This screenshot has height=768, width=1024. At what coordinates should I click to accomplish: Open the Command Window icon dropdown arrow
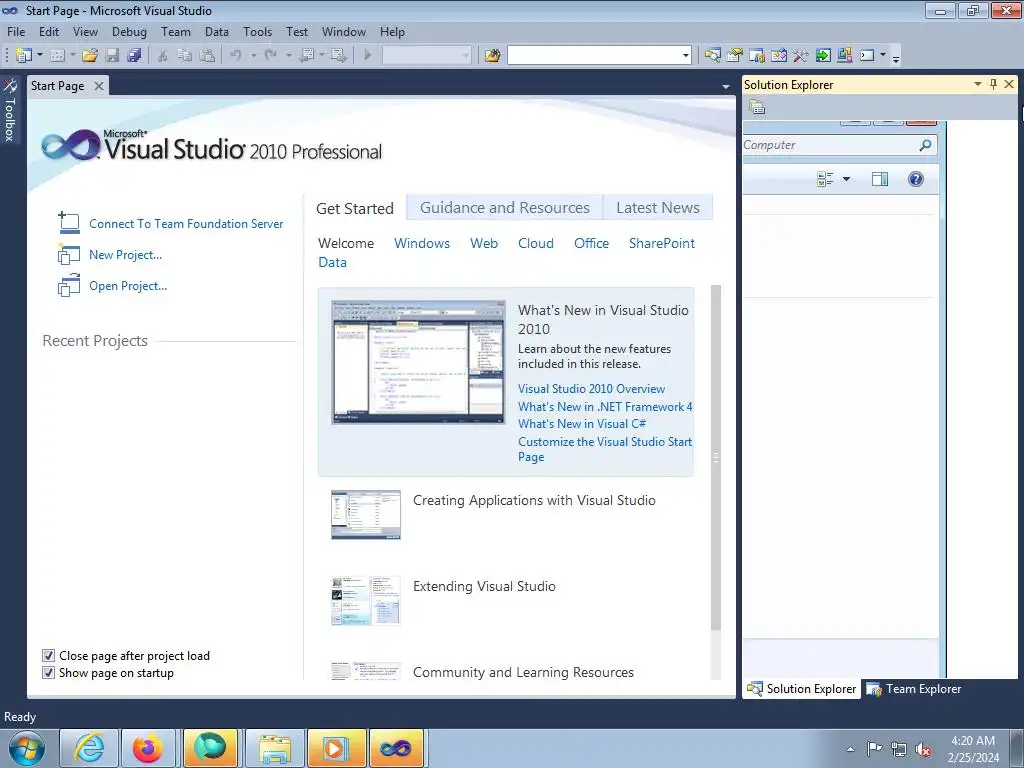point(883,56)
